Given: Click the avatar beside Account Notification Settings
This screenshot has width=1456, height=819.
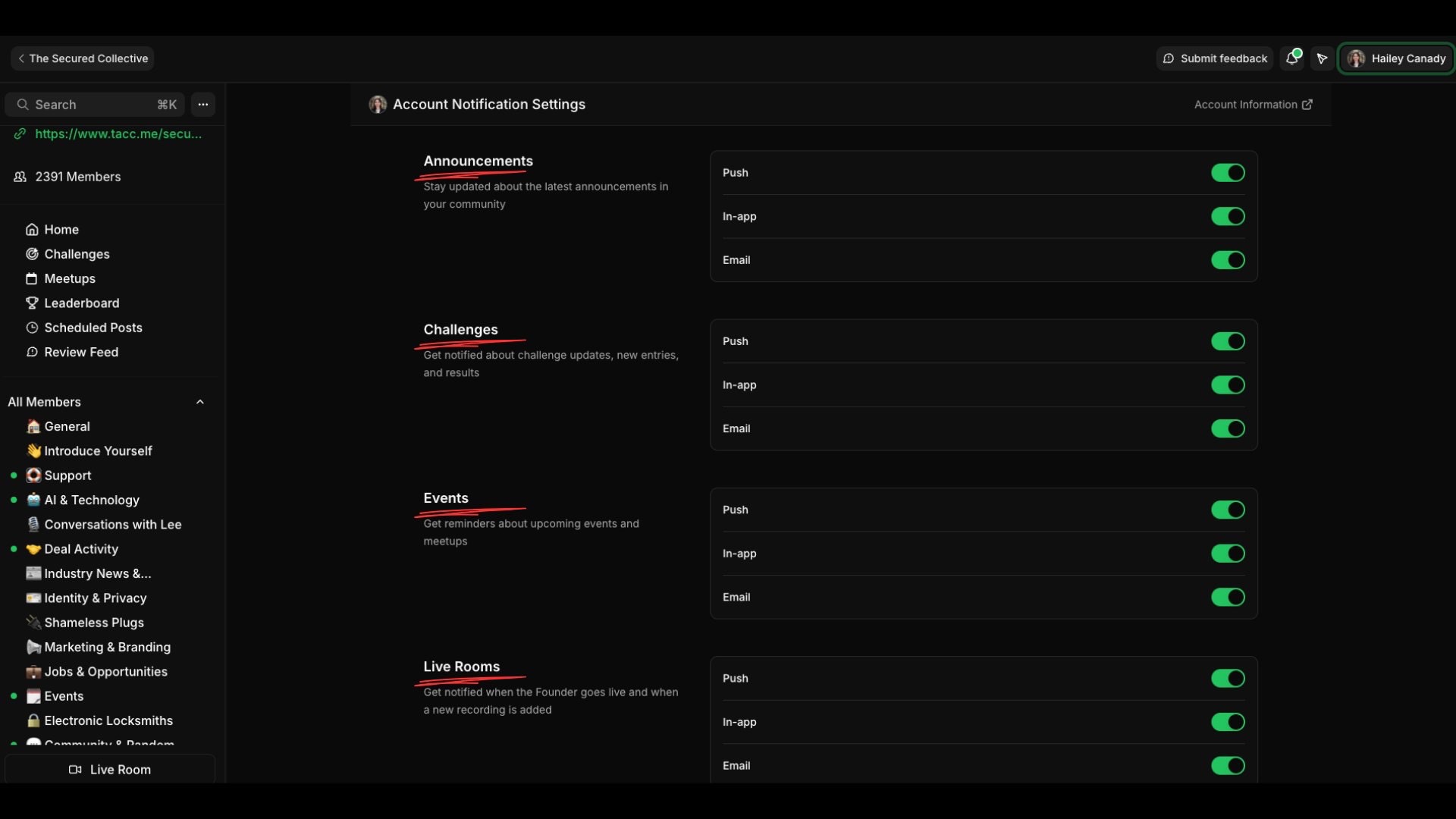Looking at the screenshot, I should (x=378, y=105).
